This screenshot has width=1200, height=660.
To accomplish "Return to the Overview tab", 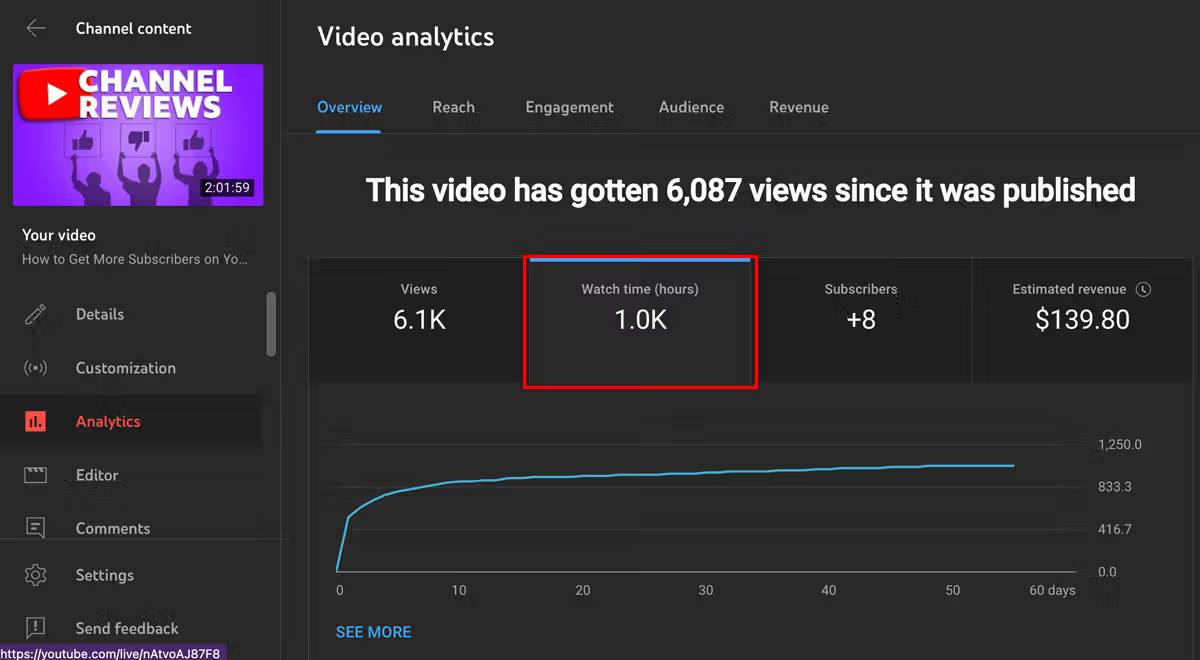I will point(349,107).
